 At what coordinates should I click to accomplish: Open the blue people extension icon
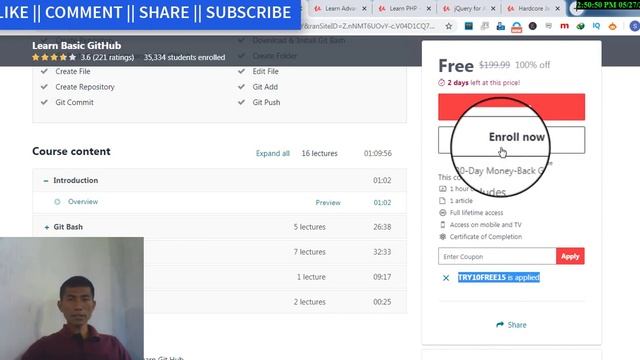pyautogui.click(x=500, y=26)
